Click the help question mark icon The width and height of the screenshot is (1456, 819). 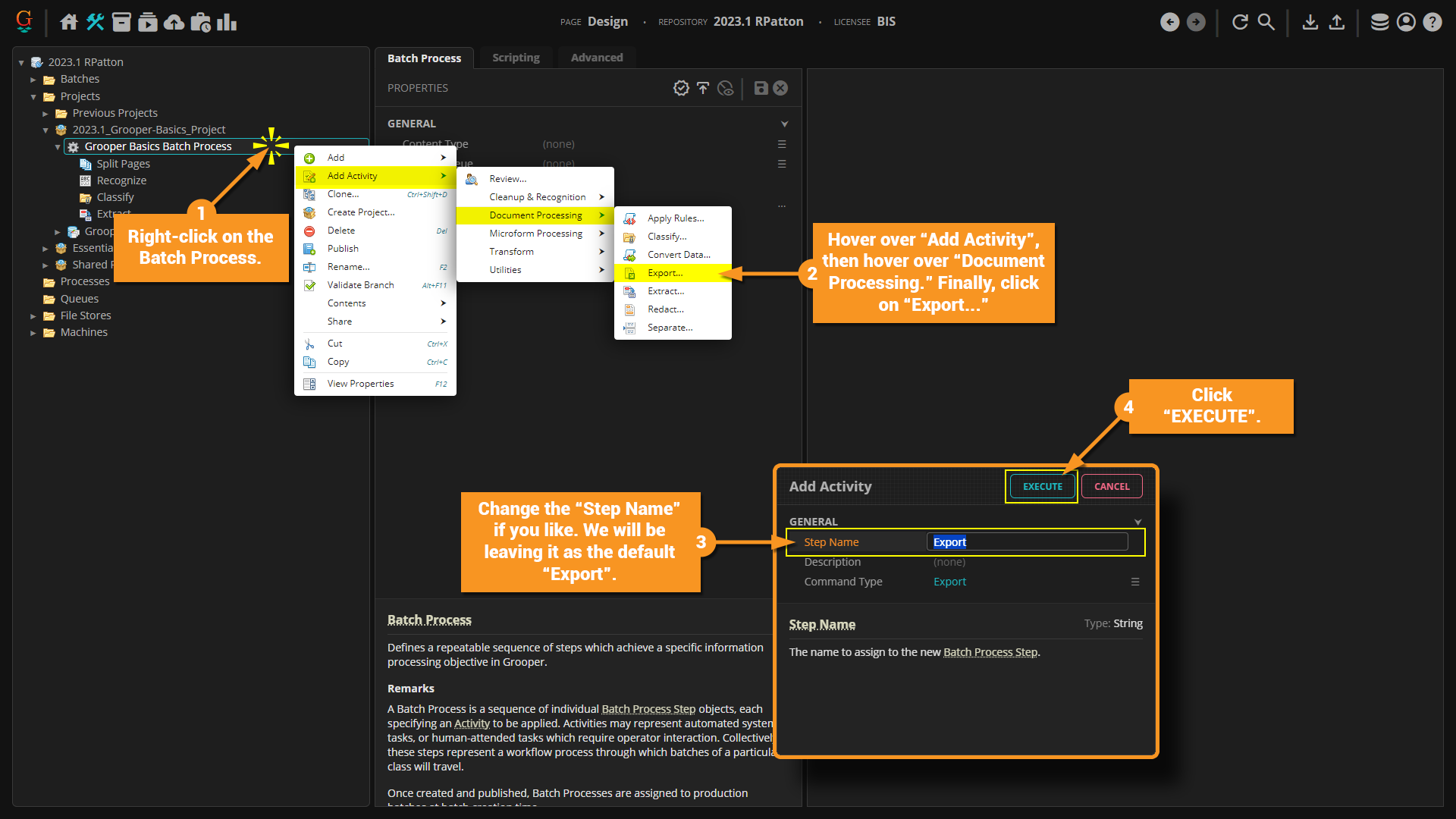(x=1432, y=22)
